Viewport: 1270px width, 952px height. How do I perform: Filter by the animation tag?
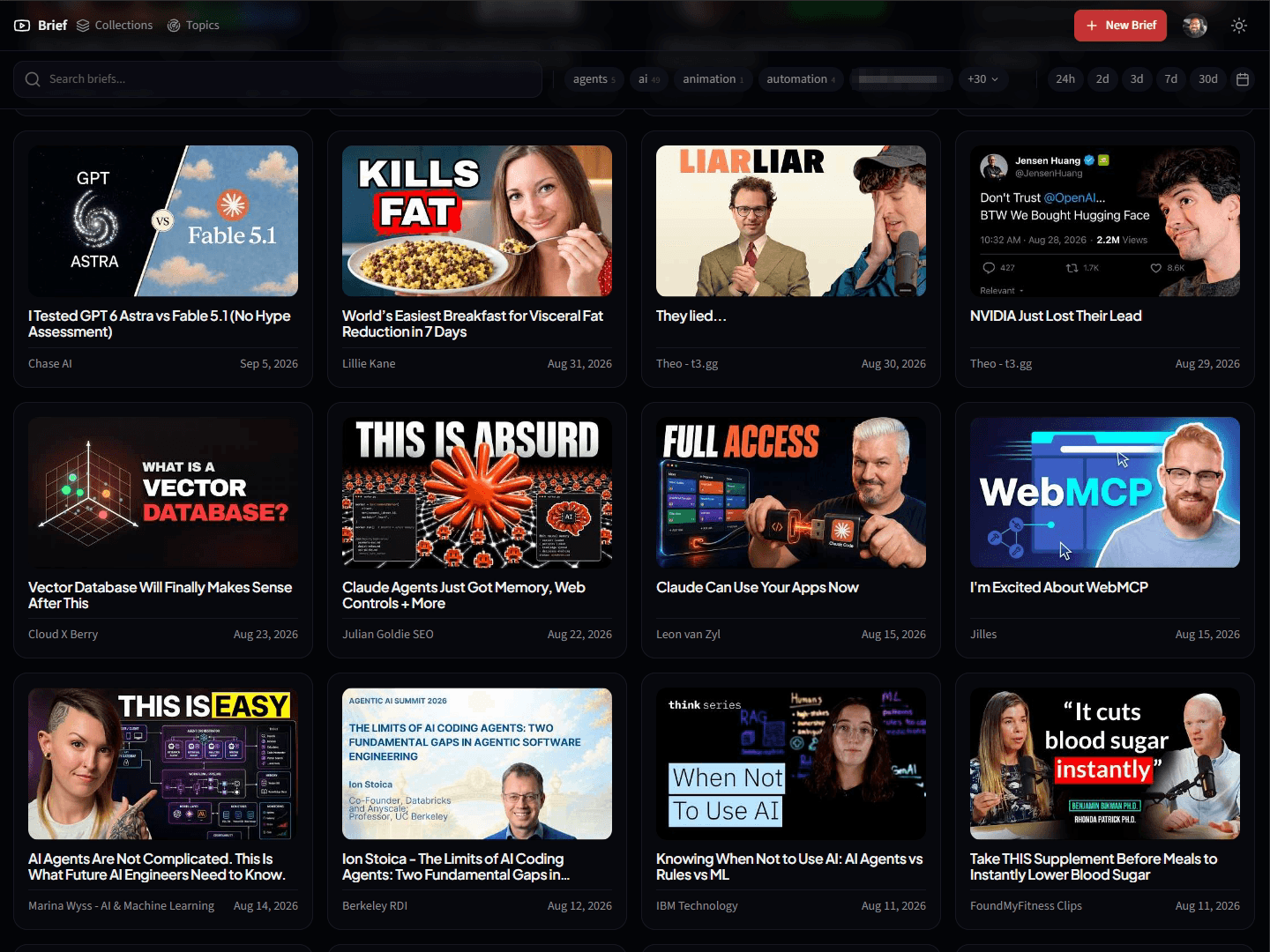(713, 79)
